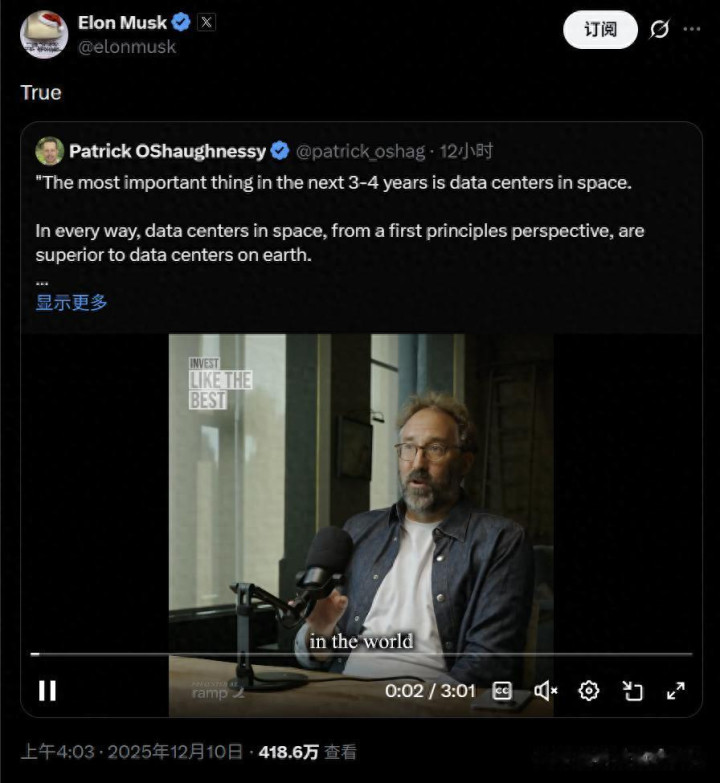The height and width of the screenshot is (783, 720).
Task: Enter fullscreen video mode
Action: 676,691
